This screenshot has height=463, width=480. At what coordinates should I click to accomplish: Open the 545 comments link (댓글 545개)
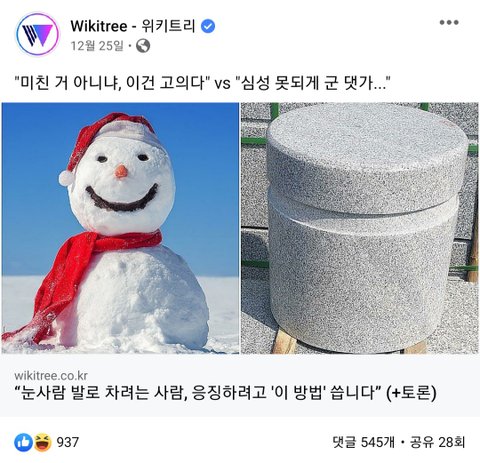pos(364,442)
